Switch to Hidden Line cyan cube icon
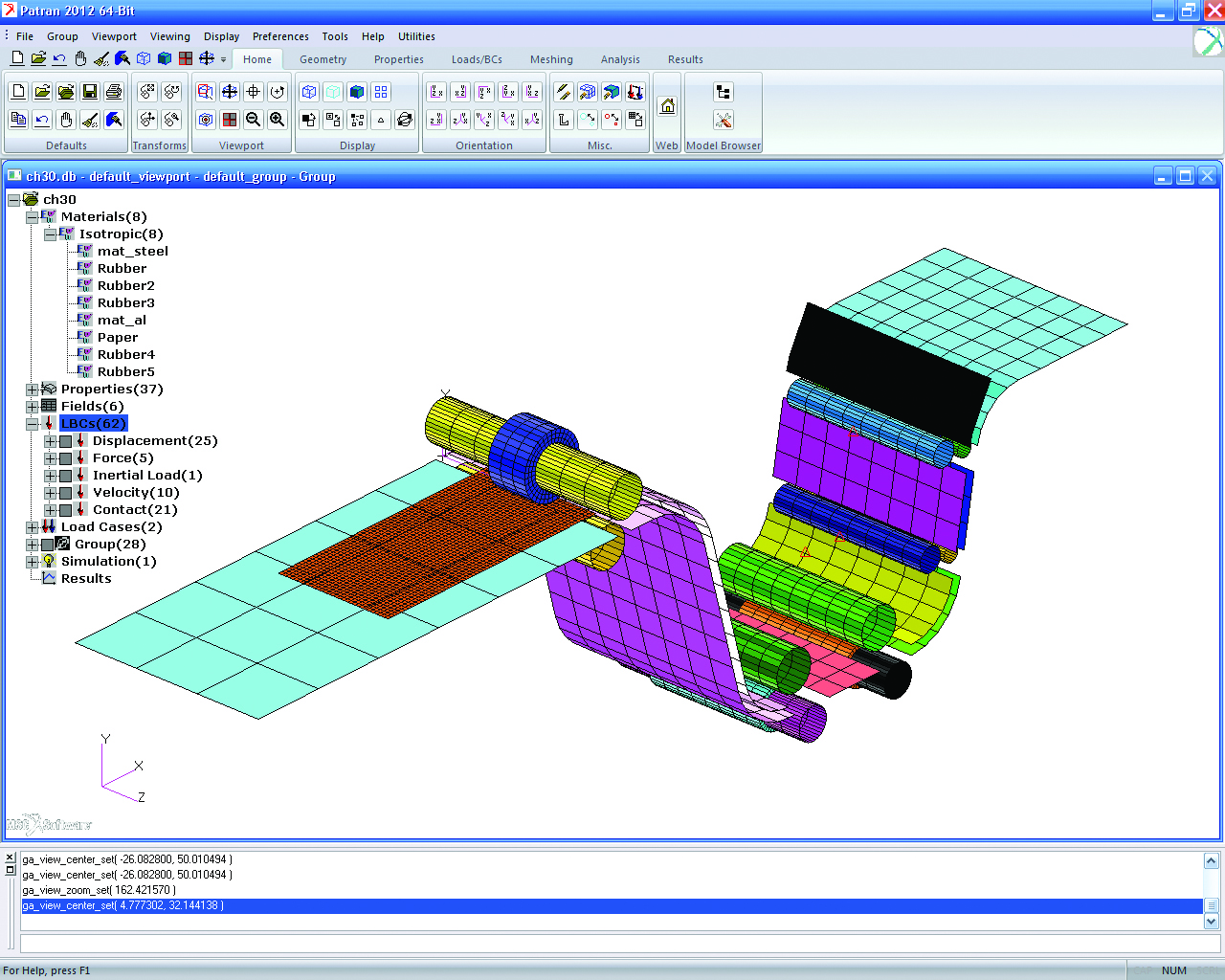 (333, 92)
